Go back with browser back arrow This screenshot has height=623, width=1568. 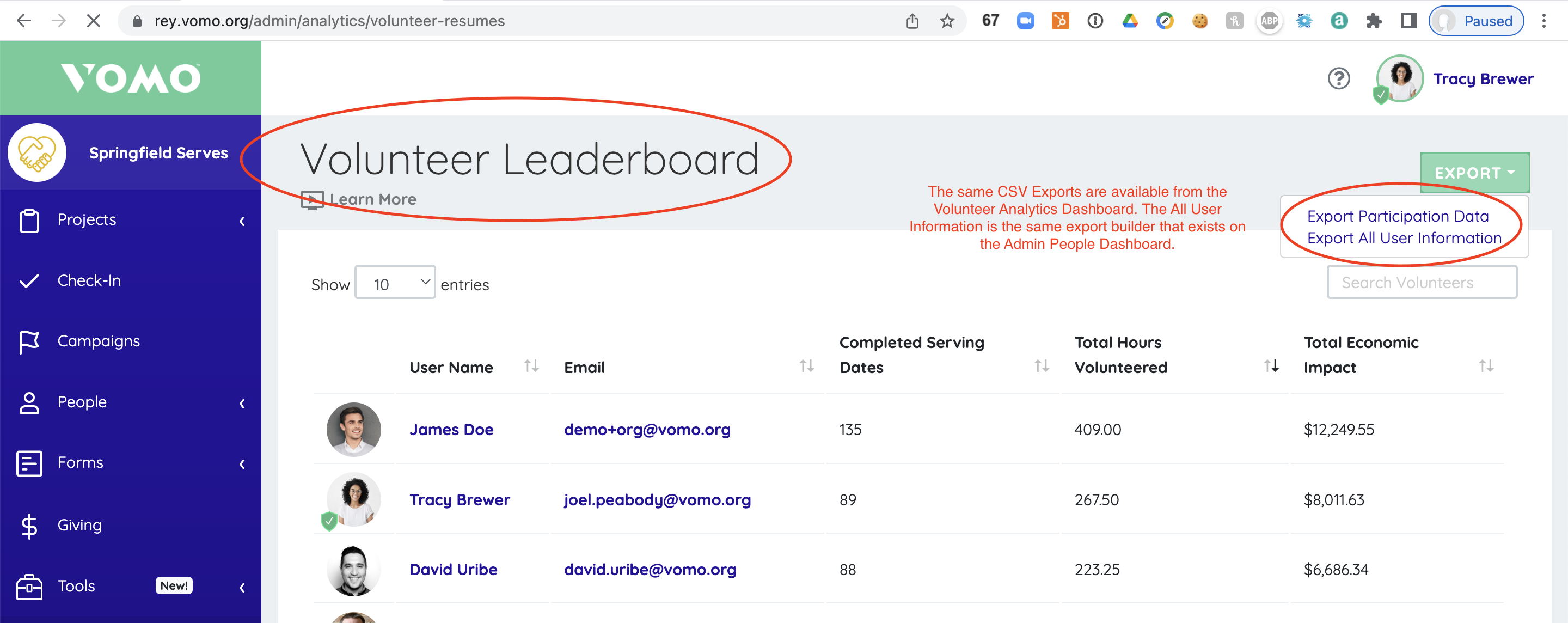[x=24, y=21]
